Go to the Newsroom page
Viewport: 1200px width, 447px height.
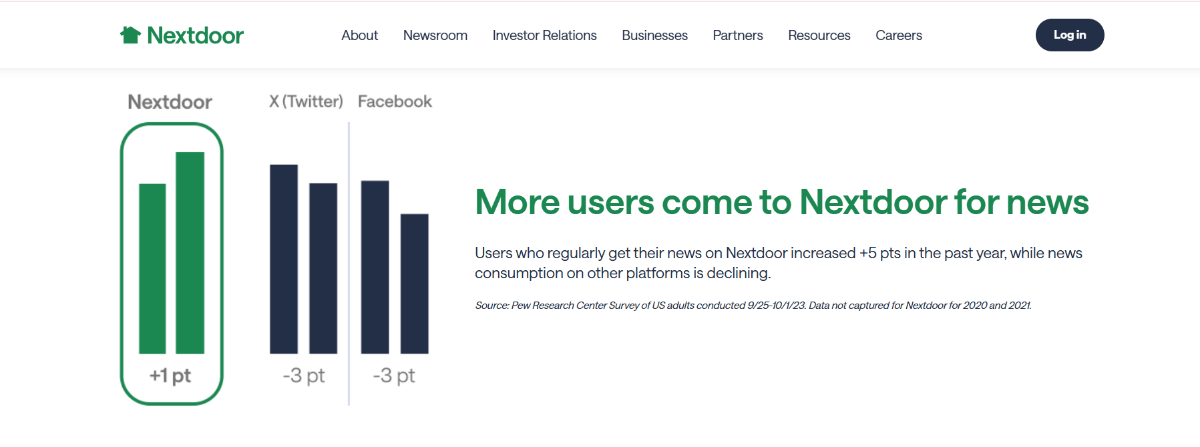435,35
